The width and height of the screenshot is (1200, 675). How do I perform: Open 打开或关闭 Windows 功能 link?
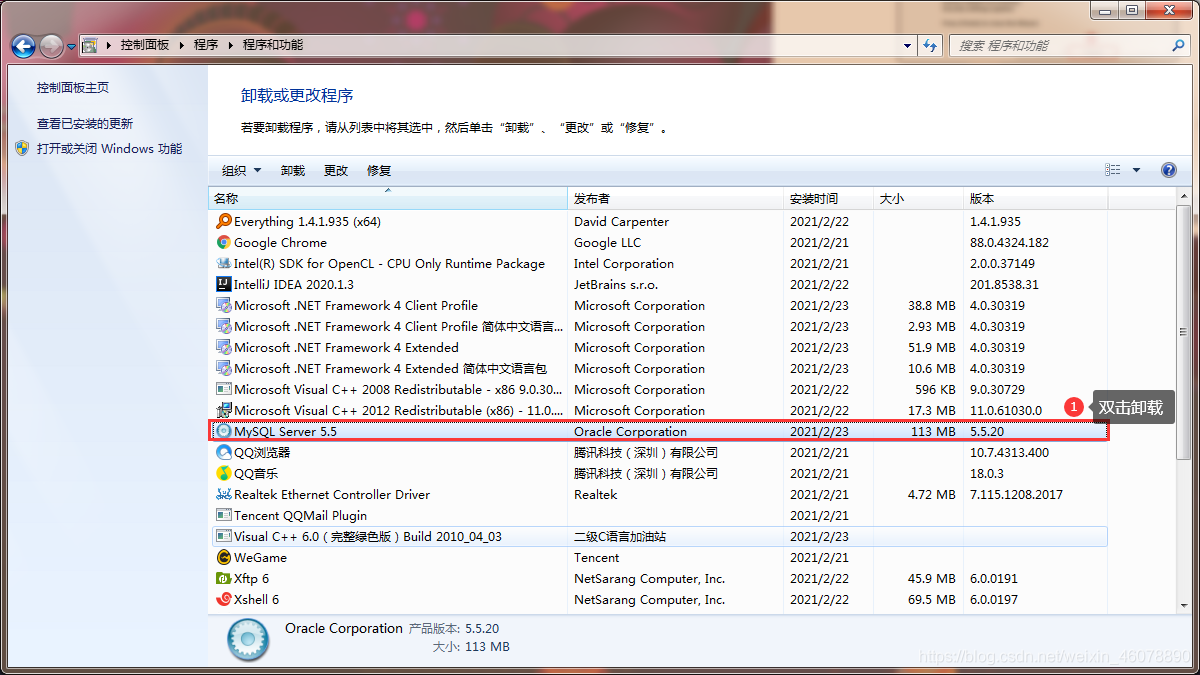110,149
